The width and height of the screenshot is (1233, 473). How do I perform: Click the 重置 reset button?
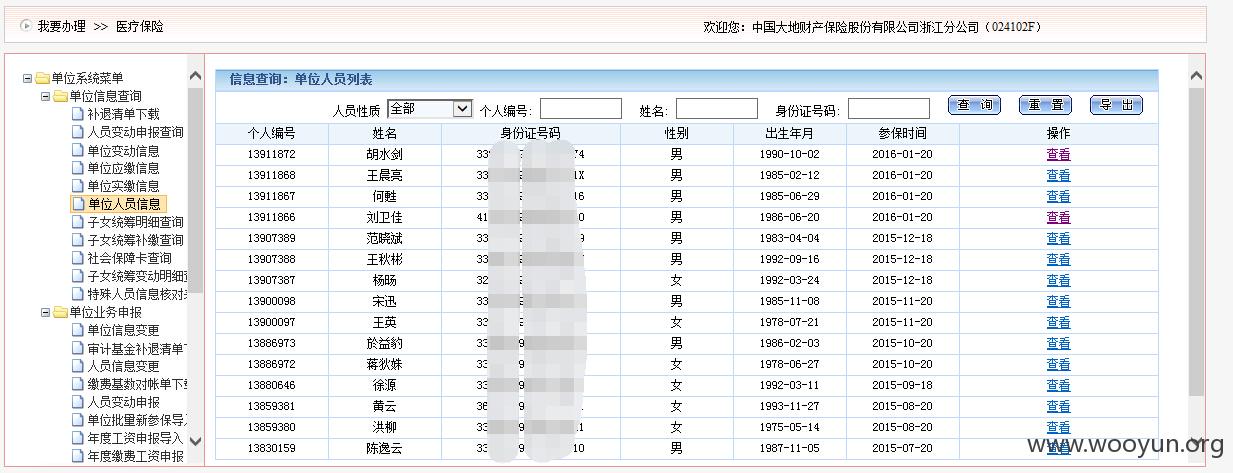[x=1045, y=105]
